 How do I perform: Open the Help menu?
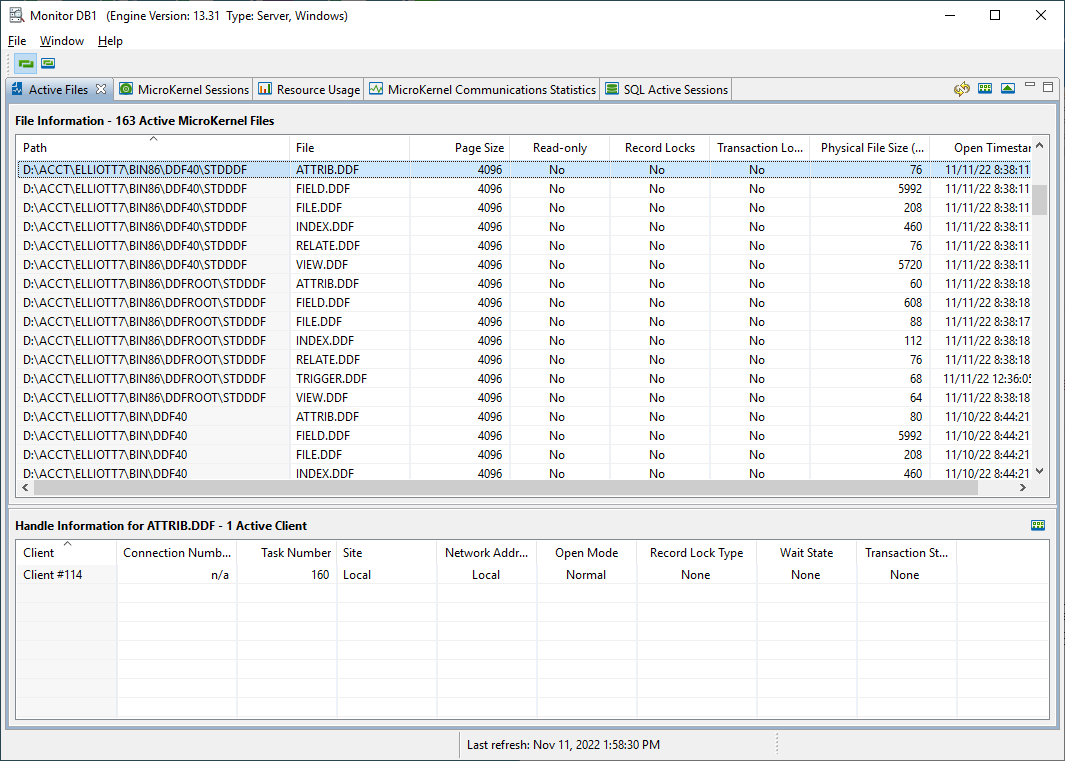(110, 41)
